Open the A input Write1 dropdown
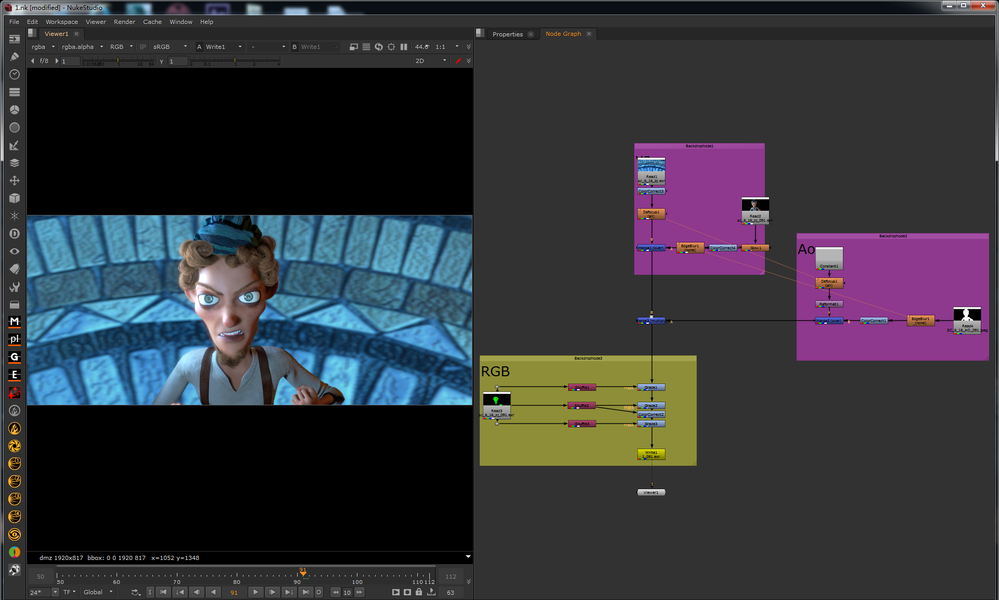This screenshot has width=999, height=600. coord(223,46)
